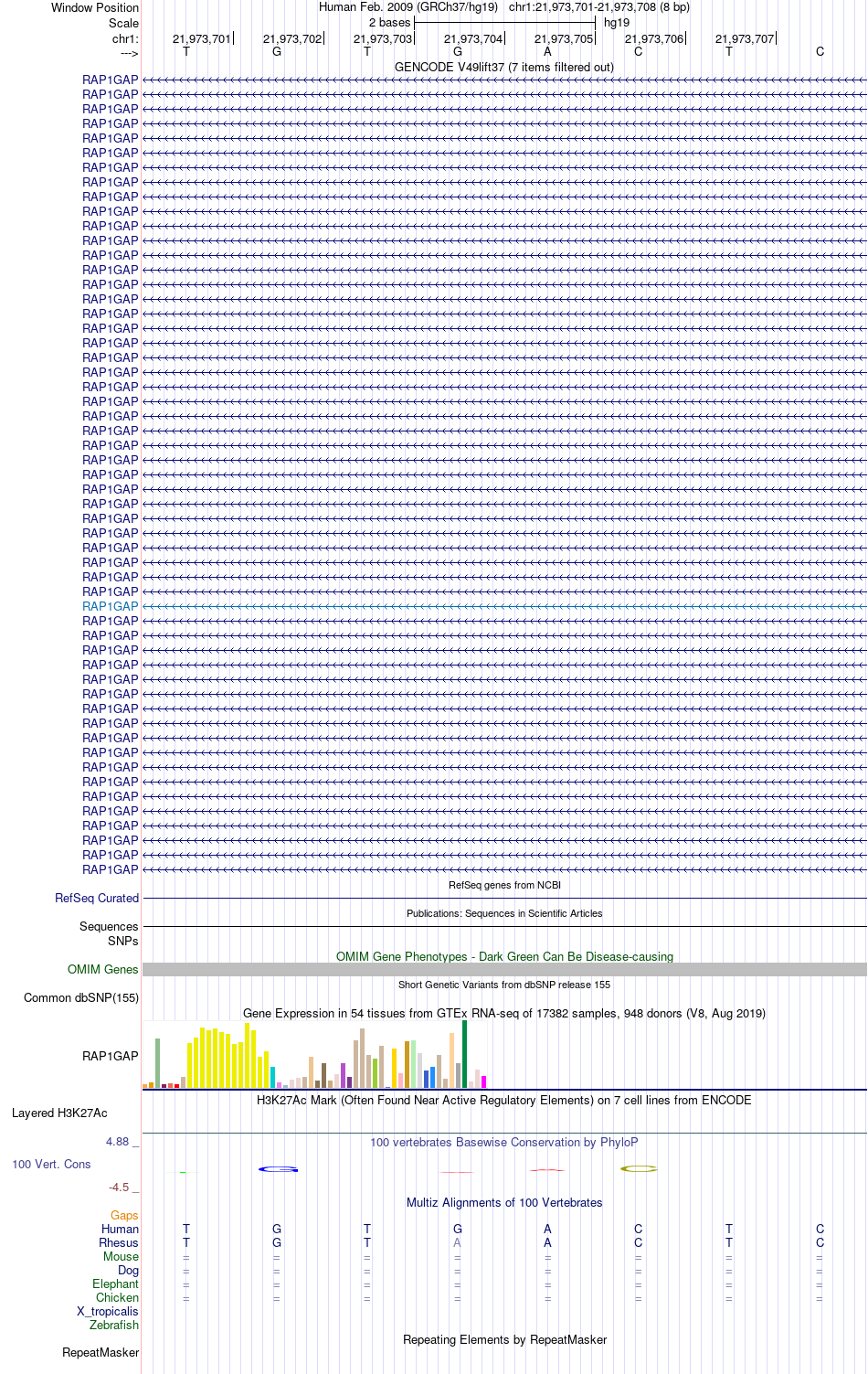Open 'H3K27Ac Mark (Often Found Near Active Regulatory Elements)' title
868x1374 pixels.
pyautogui.click(x=504, y=1101)
